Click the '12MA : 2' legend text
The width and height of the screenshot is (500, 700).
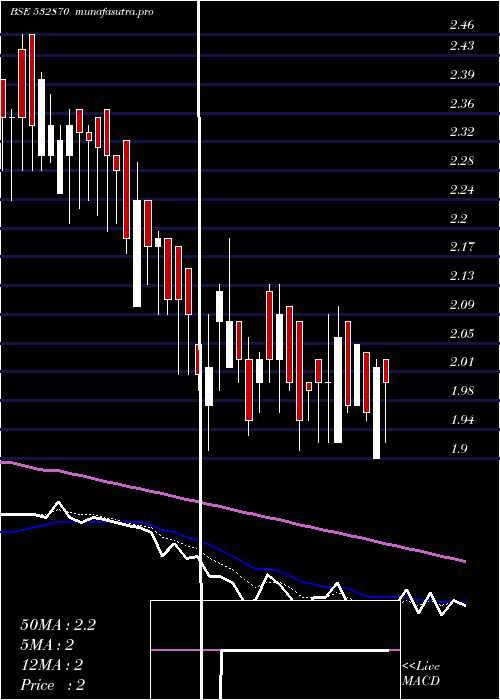tap(52, 665)
